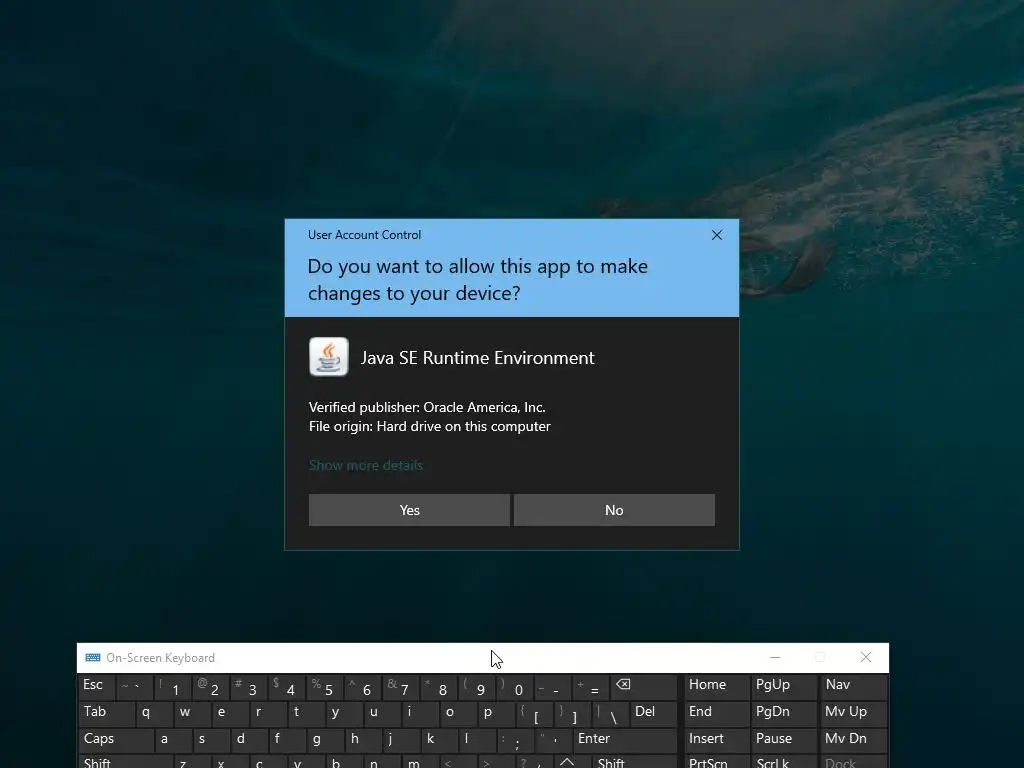1024x768 pixels.
Task: Tap the q key on the keyboard
Action: pyautogui.click(x=154, y=713)
